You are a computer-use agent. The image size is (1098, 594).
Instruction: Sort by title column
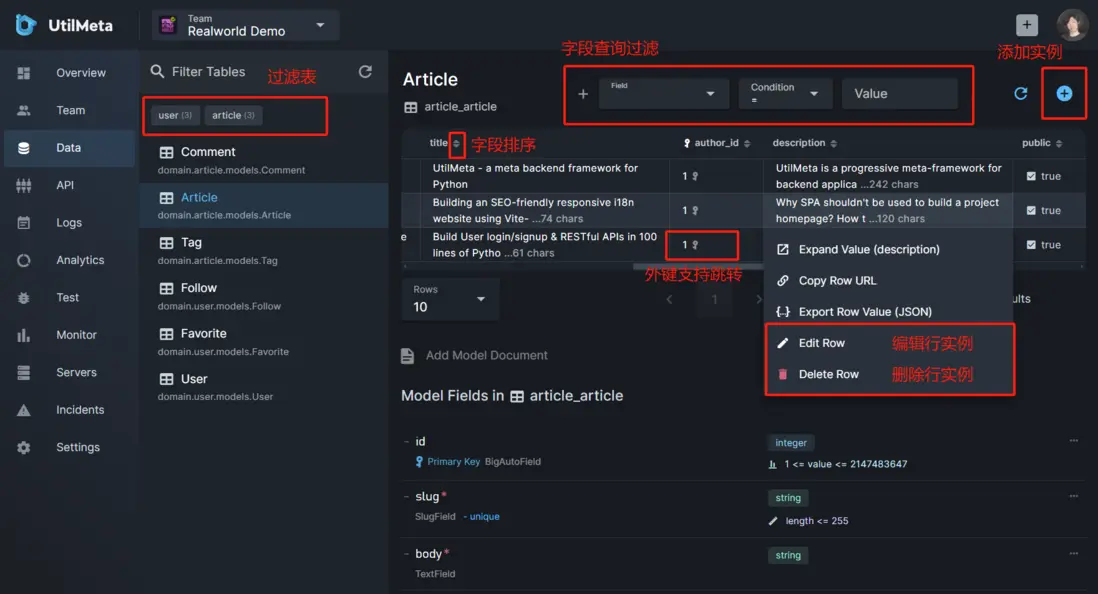point(457,144)
